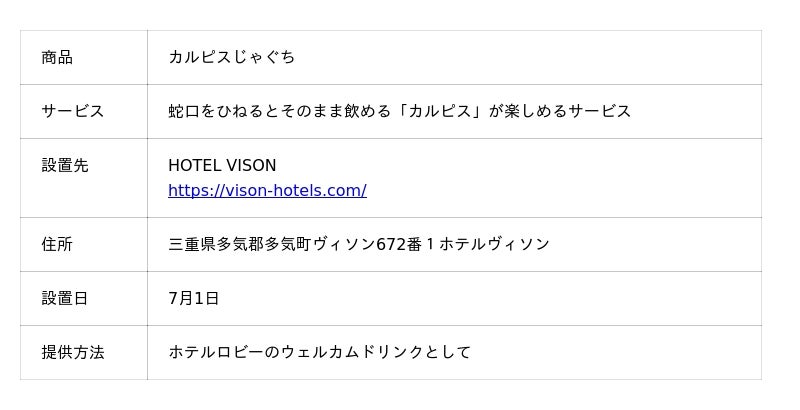Screen dimensions: 800x410
Task: Click the address text starting with 三重県多気郡
Action: [358, 244]
